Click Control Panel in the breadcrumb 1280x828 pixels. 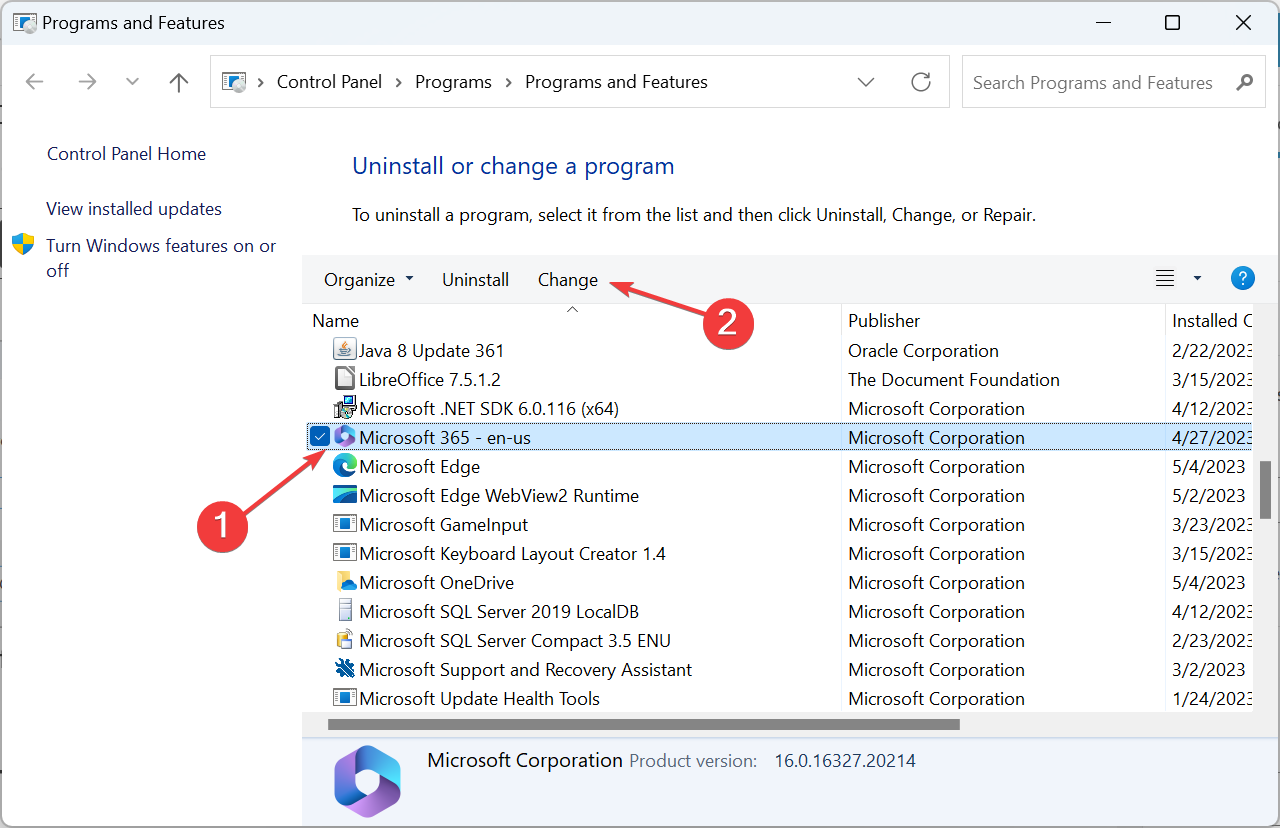pyautogui.click(x=329, y=82)
